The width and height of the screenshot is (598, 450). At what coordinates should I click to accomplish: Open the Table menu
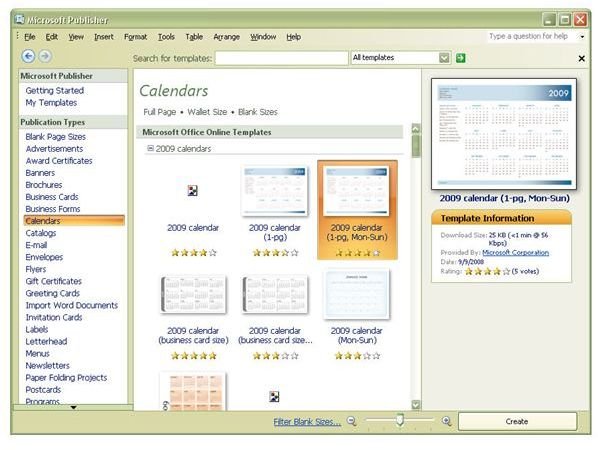194,37
